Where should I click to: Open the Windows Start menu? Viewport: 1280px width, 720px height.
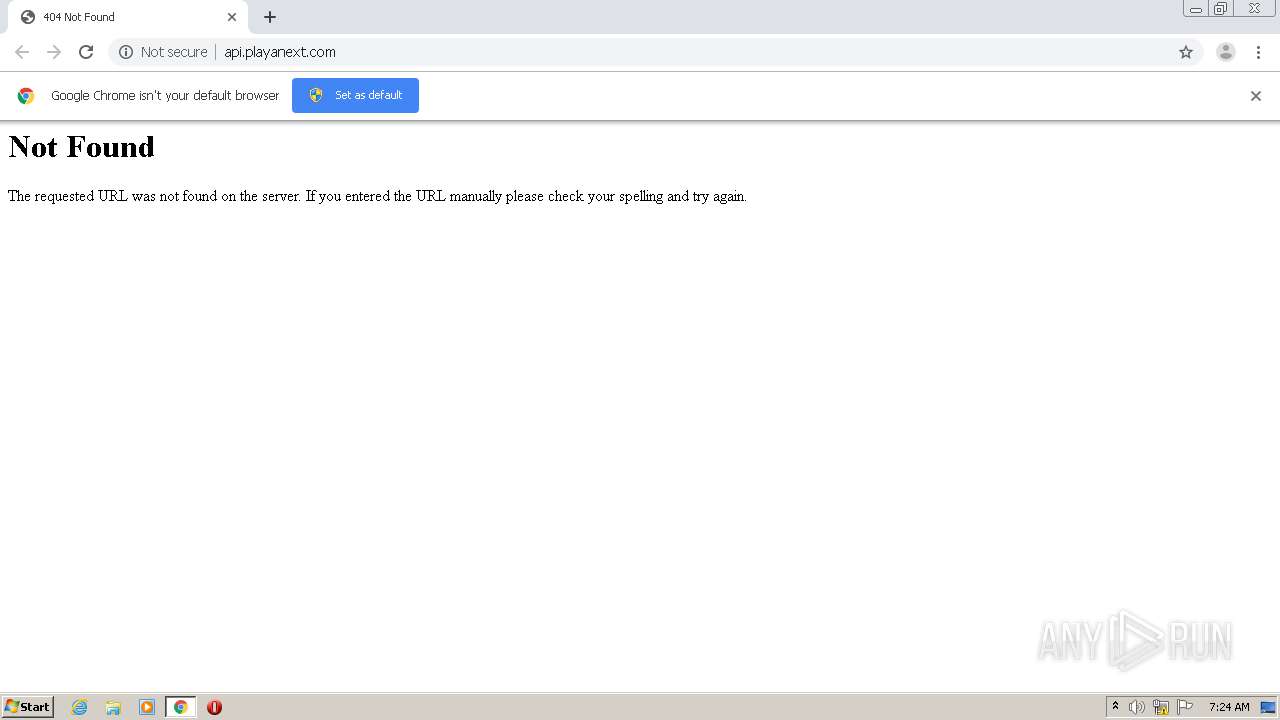28,707
